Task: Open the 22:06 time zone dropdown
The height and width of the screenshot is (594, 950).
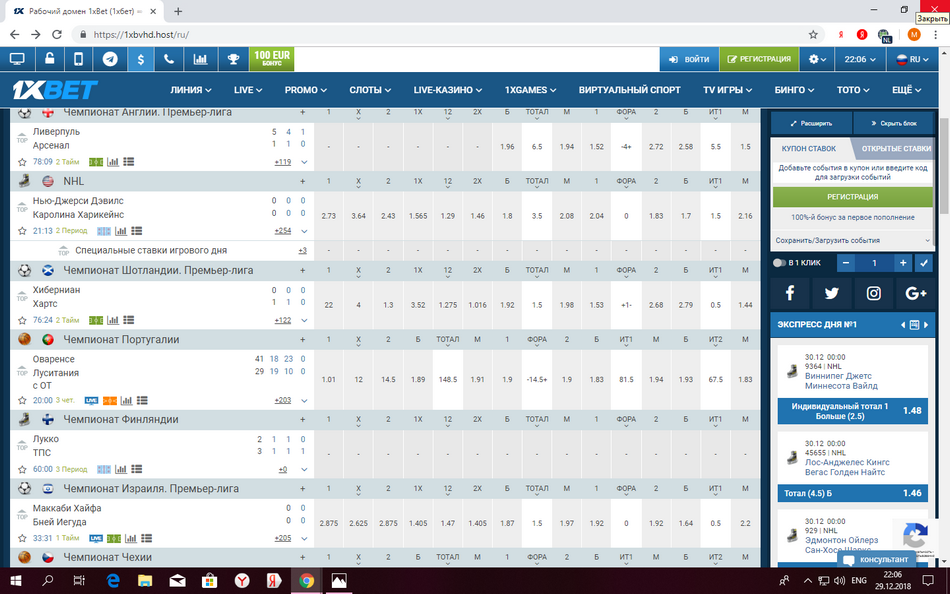Action: [860, 59]
